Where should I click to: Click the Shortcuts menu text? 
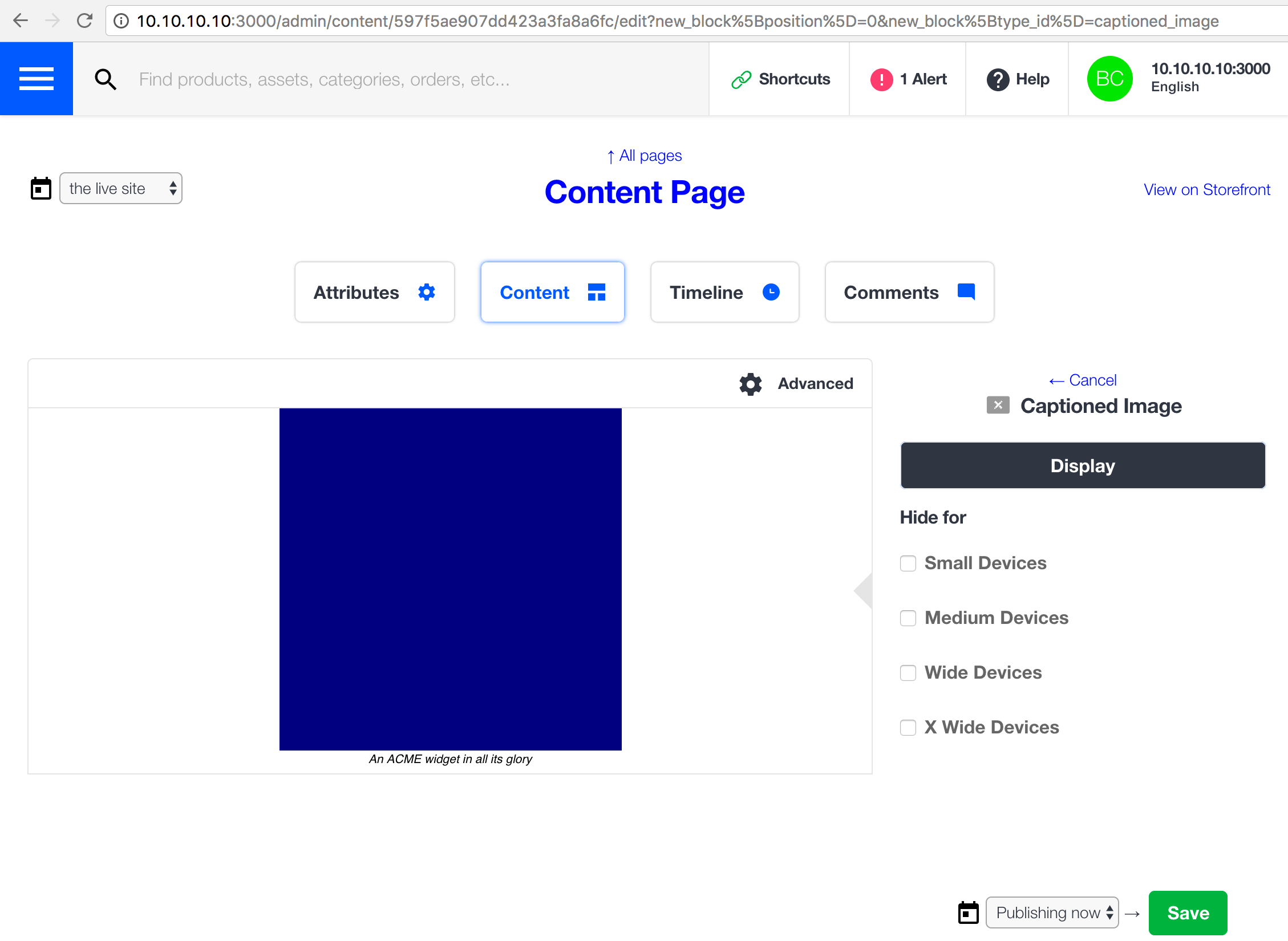[795, 79]
